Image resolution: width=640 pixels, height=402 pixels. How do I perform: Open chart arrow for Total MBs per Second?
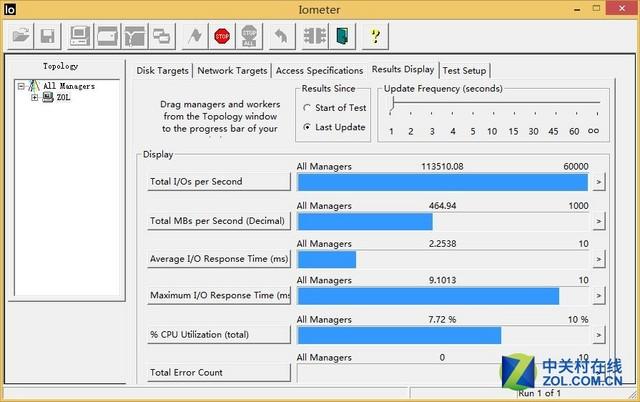(598, 221)
